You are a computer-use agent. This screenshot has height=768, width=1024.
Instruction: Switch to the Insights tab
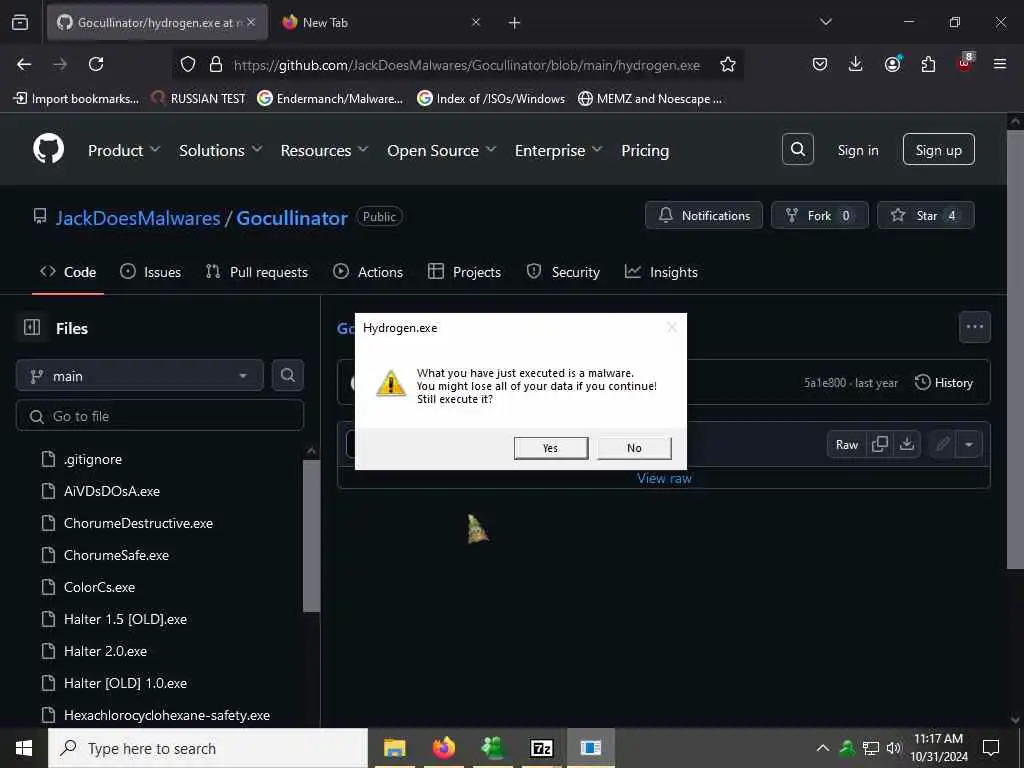661,272
